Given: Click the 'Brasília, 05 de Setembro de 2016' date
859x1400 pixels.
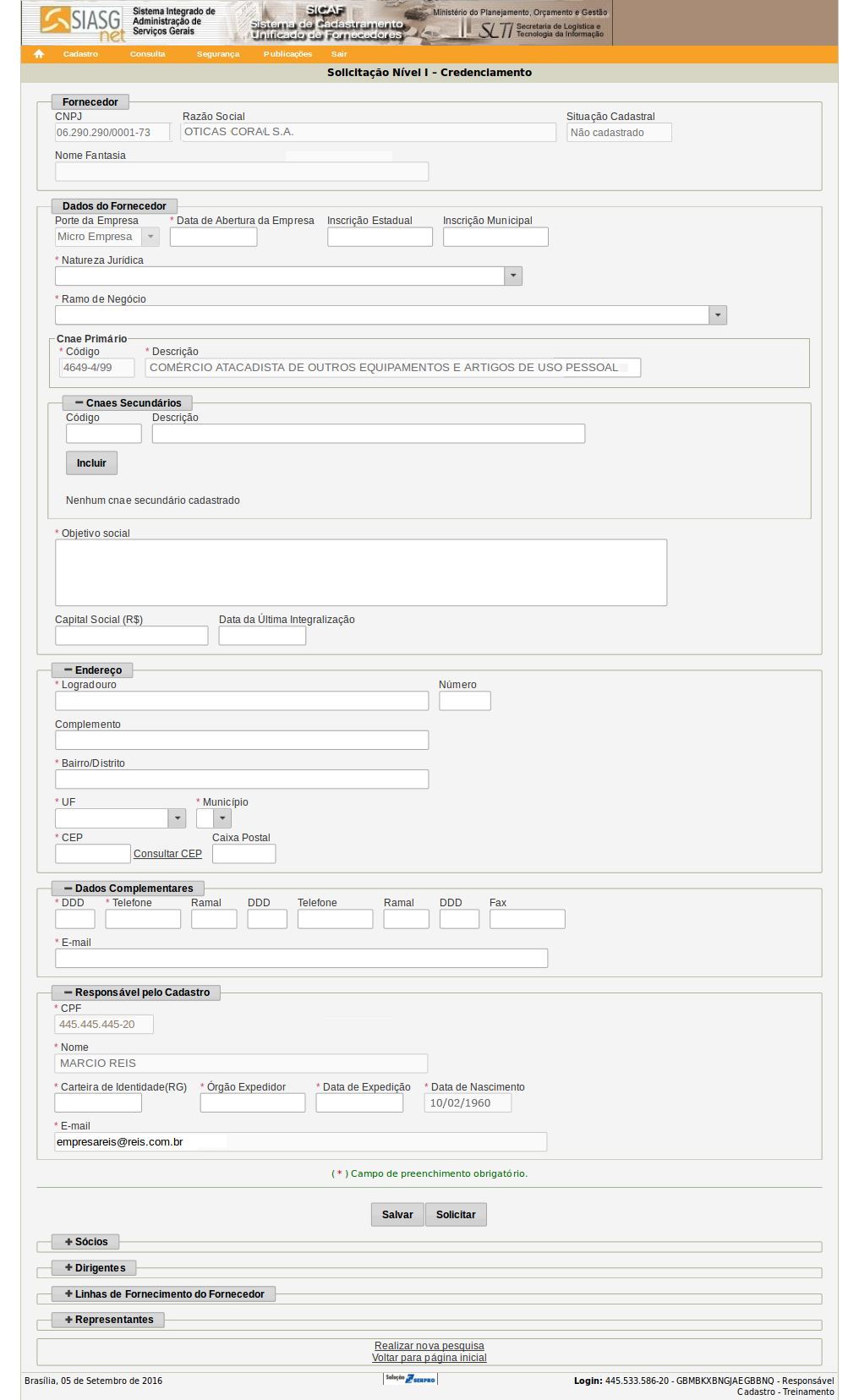Looking at the screenshot, I should (x=93, y=1381).
